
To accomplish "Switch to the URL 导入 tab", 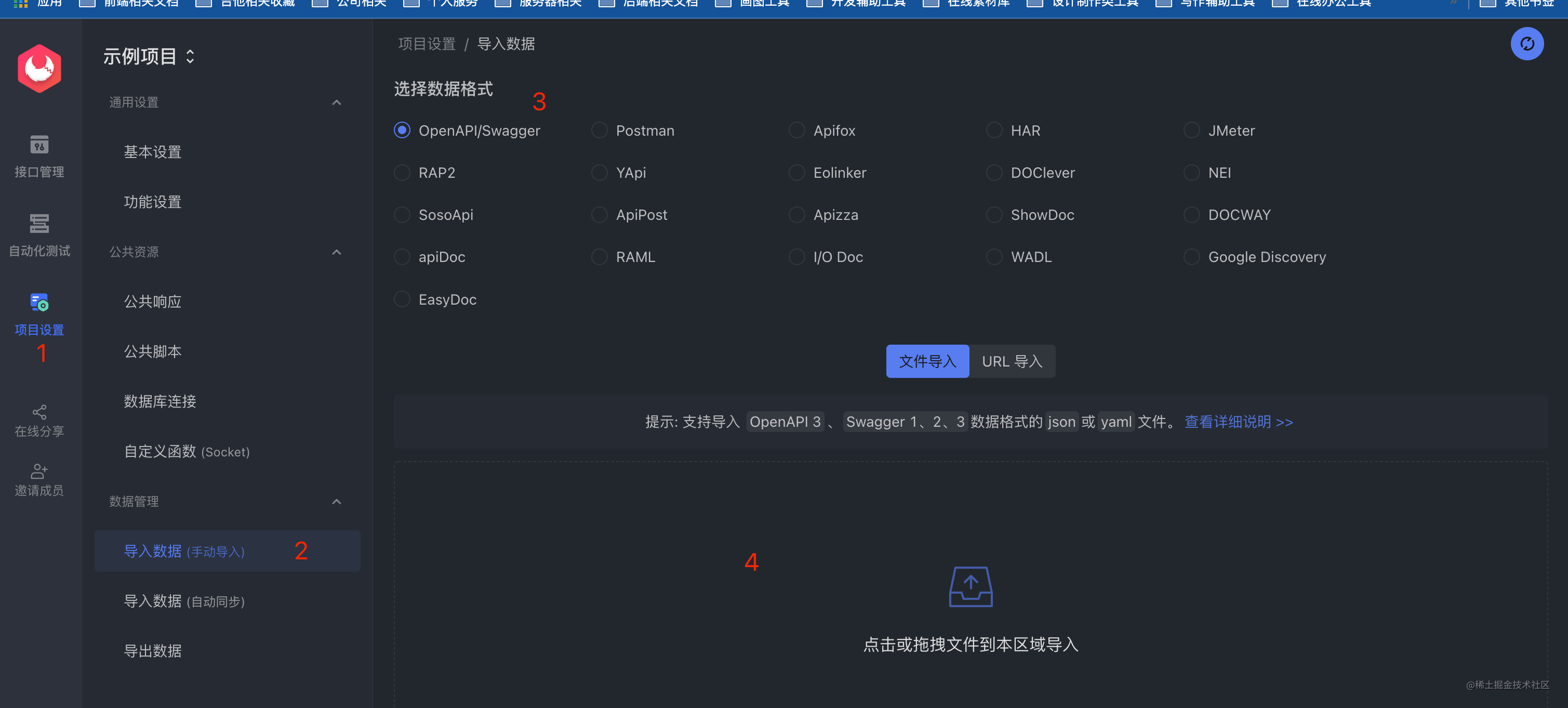I will [x=1012, y=362].
